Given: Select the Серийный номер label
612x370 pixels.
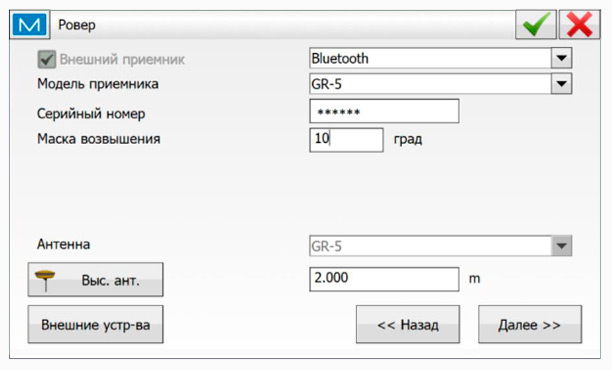Looking at the screenshot, I should [x=91, y=114].
